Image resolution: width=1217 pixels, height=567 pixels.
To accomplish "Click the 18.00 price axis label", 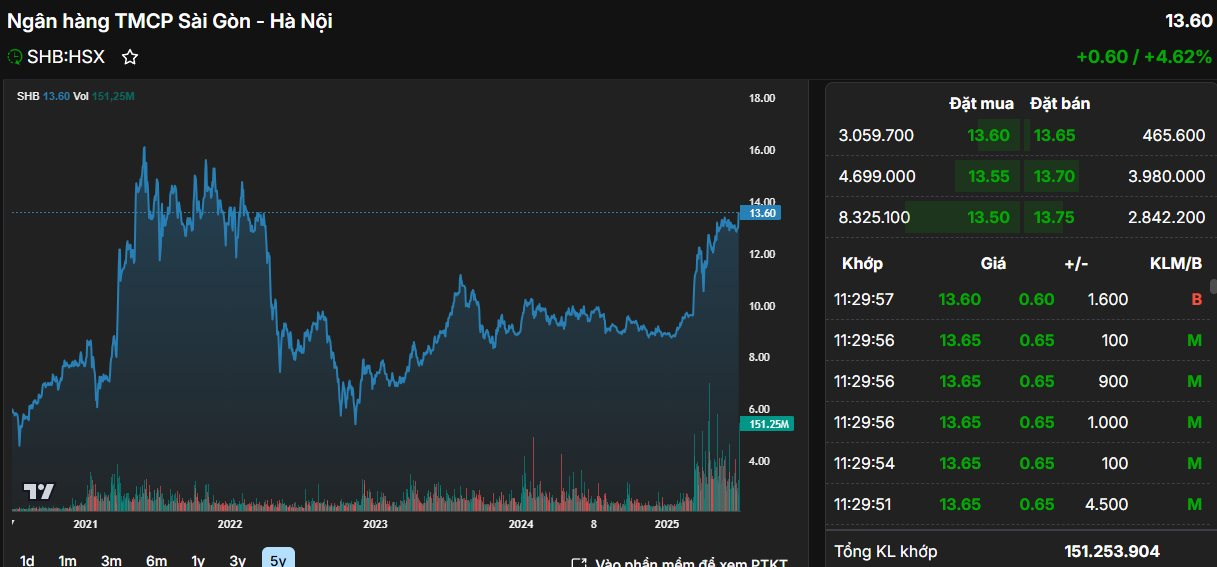I will click(x=762, y=98).
